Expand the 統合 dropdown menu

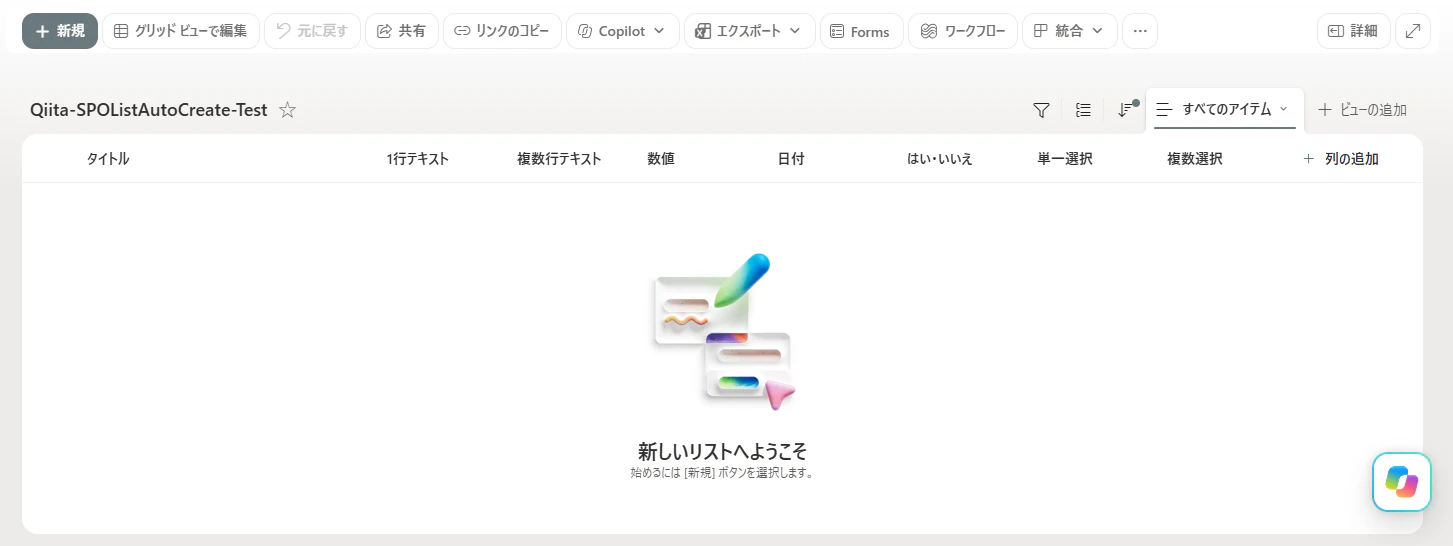[x=1069, y=31]
